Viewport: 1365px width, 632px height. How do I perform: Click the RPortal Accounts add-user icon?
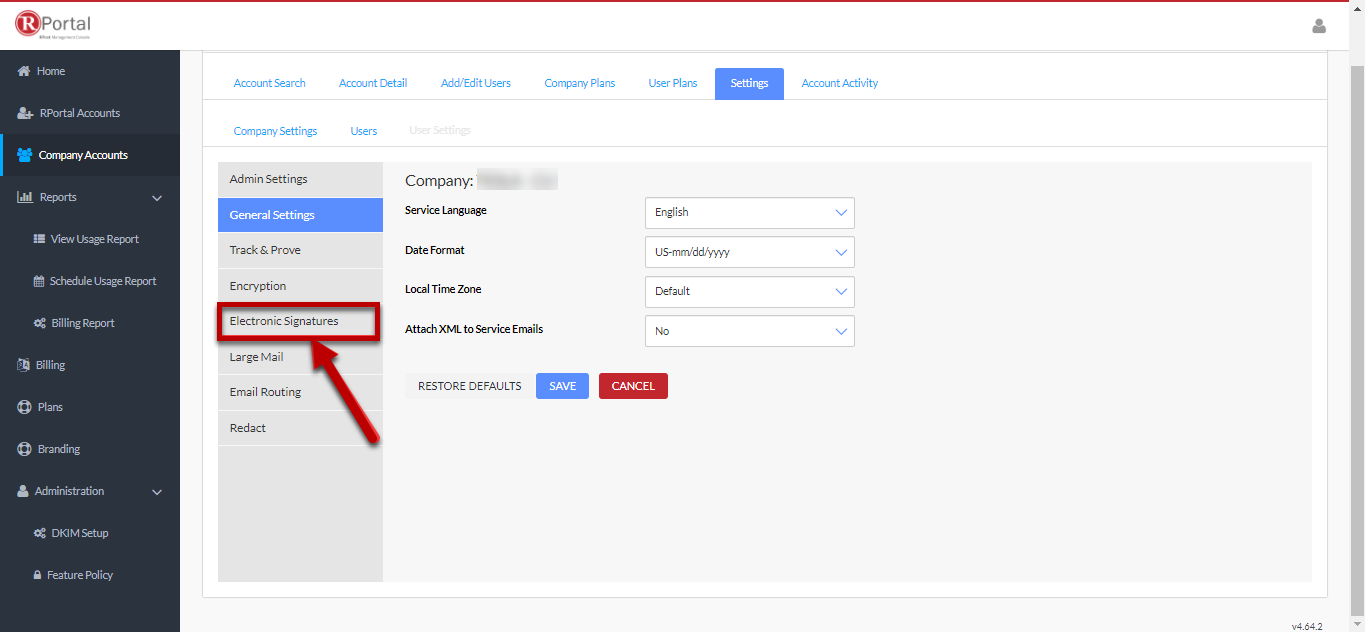[26, 113]
